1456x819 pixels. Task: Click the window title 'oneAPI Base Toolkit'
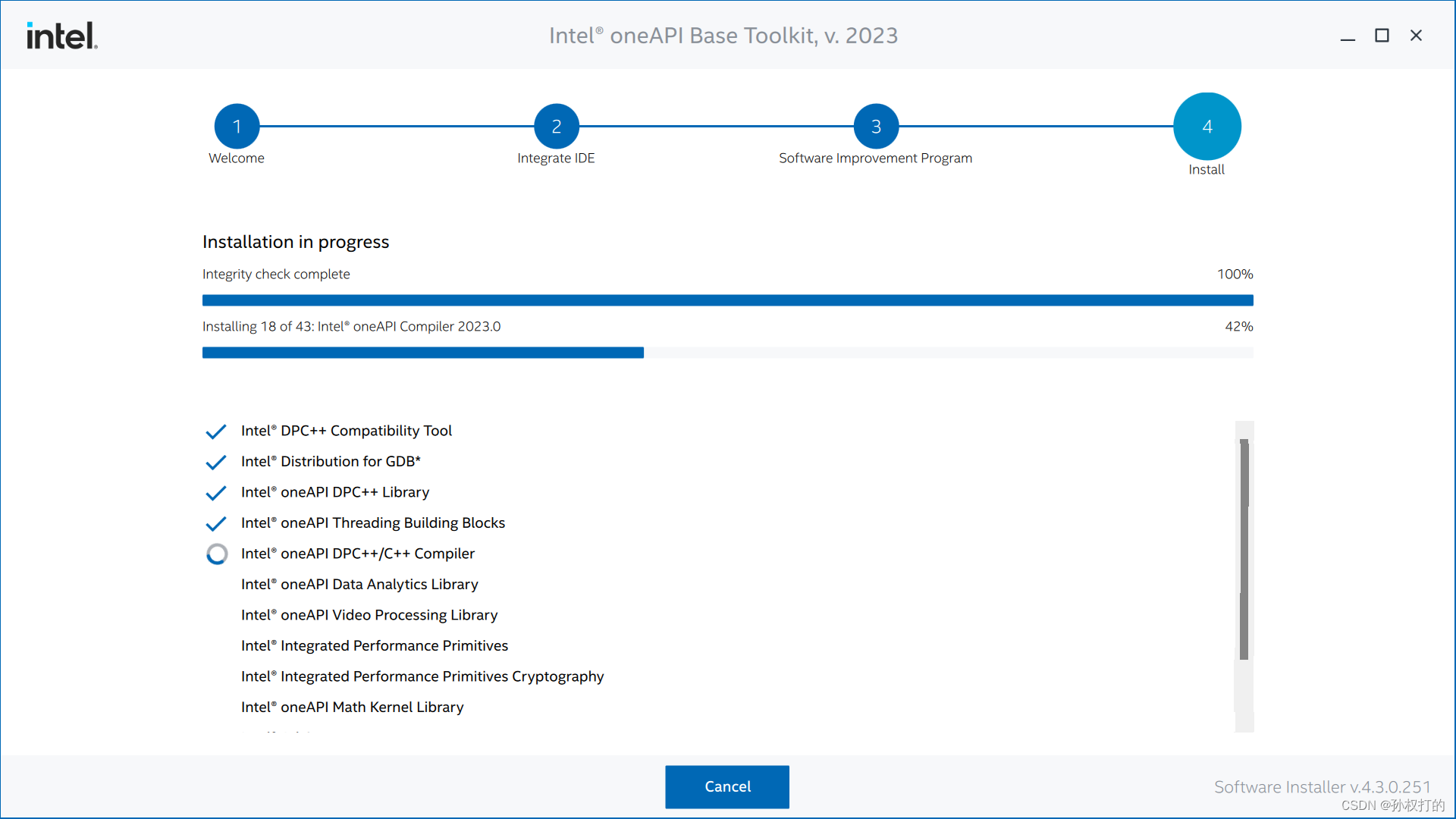[x=723, y=36]
